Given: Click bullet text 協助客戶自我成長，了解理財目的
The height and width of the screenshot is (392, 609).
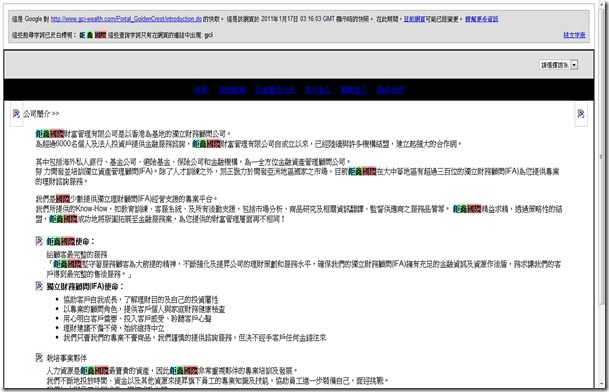Looking at the screenshot, I should (141, 300).
